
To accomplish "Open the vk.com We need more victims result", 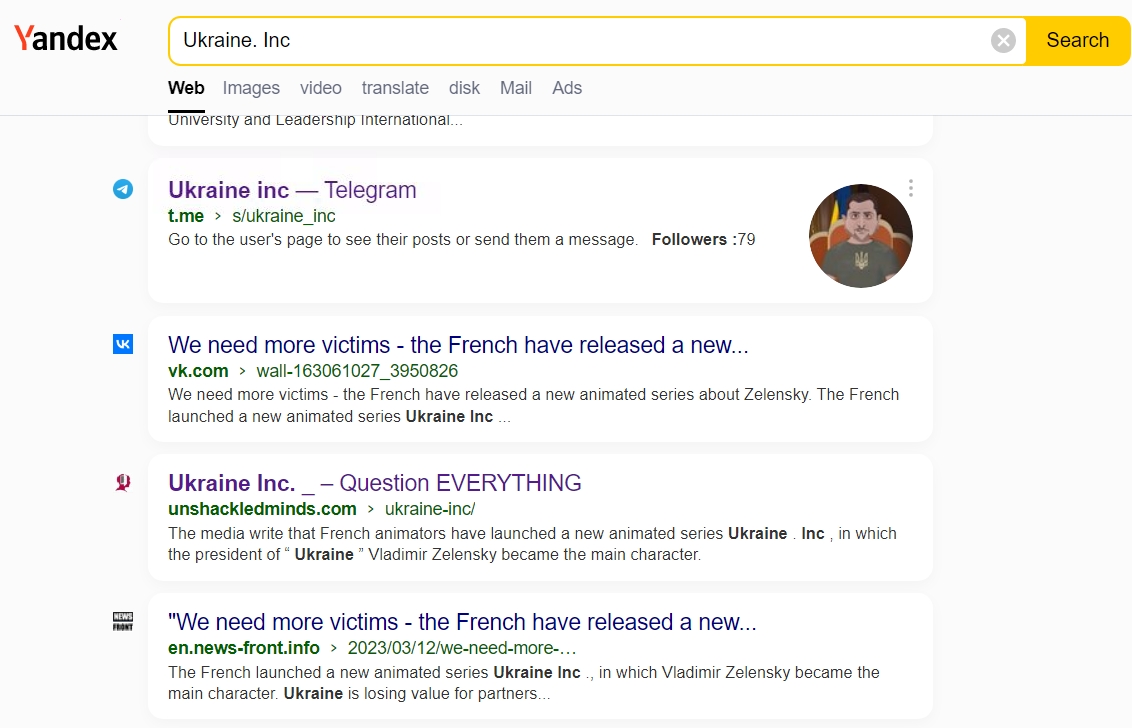I will (458, 345).
